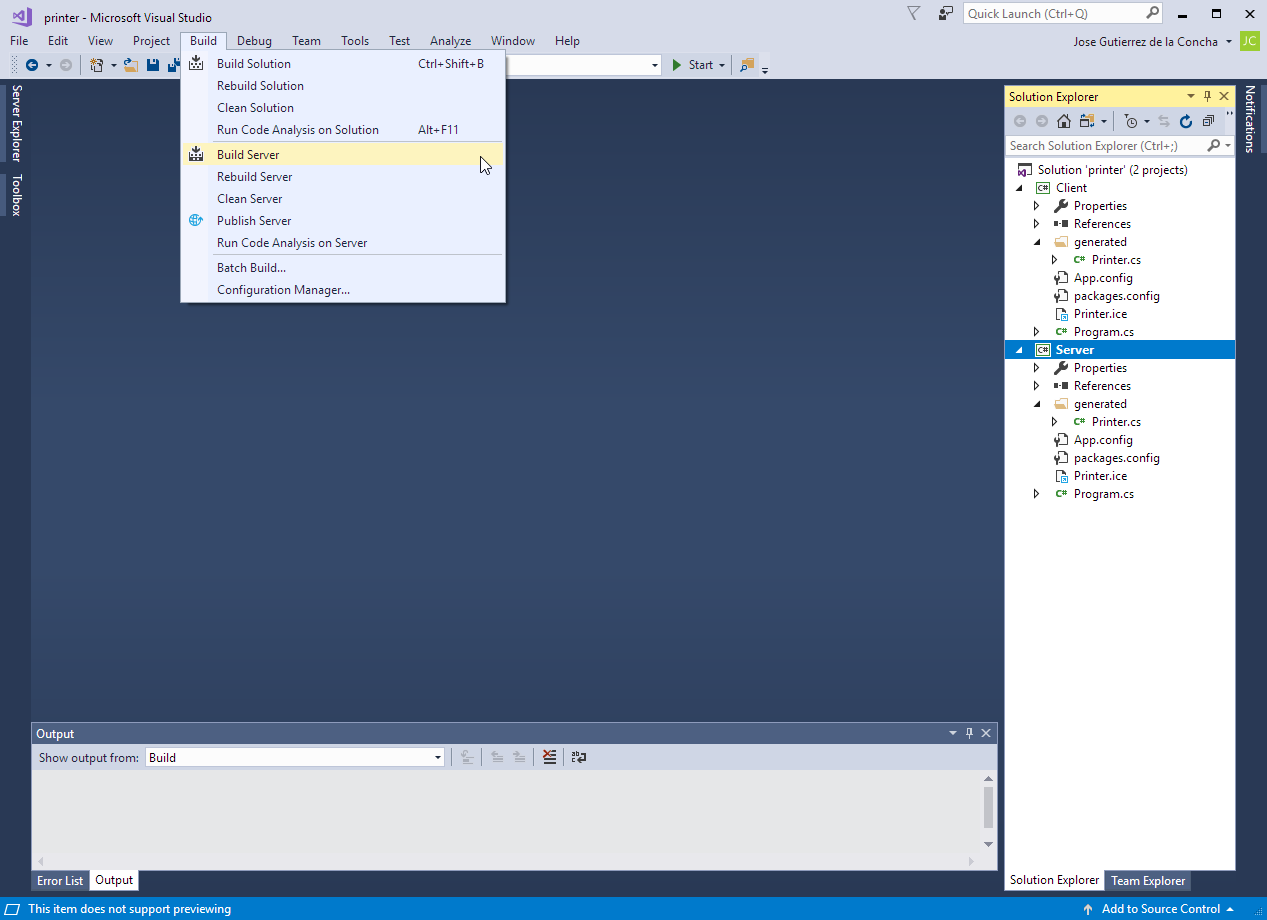Refresh the Solution Explorer tree

pos(1186,121)
